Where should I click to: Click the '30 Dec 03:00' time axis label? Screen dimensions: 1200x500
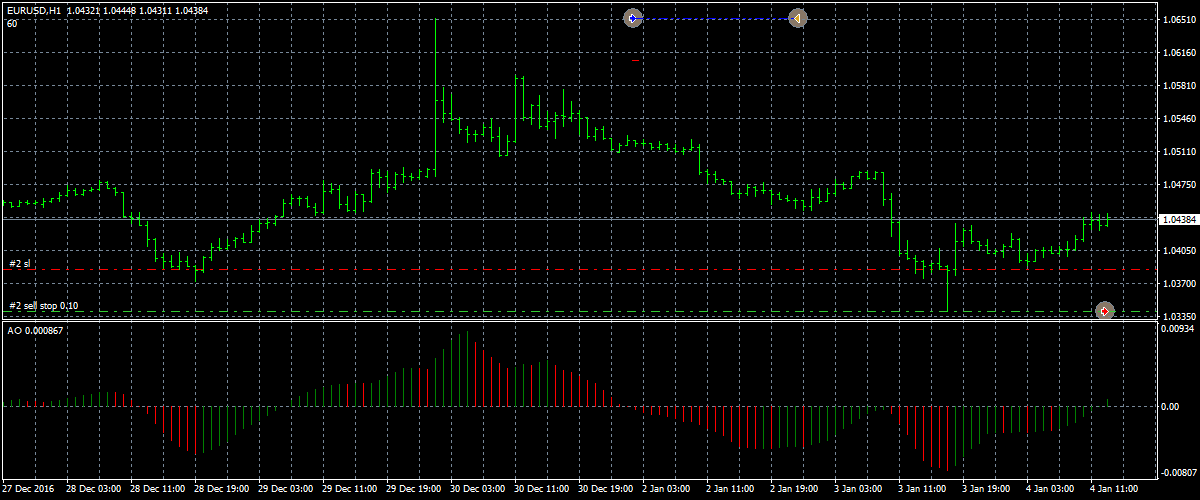pyautogui.click(x=476, y=491)
